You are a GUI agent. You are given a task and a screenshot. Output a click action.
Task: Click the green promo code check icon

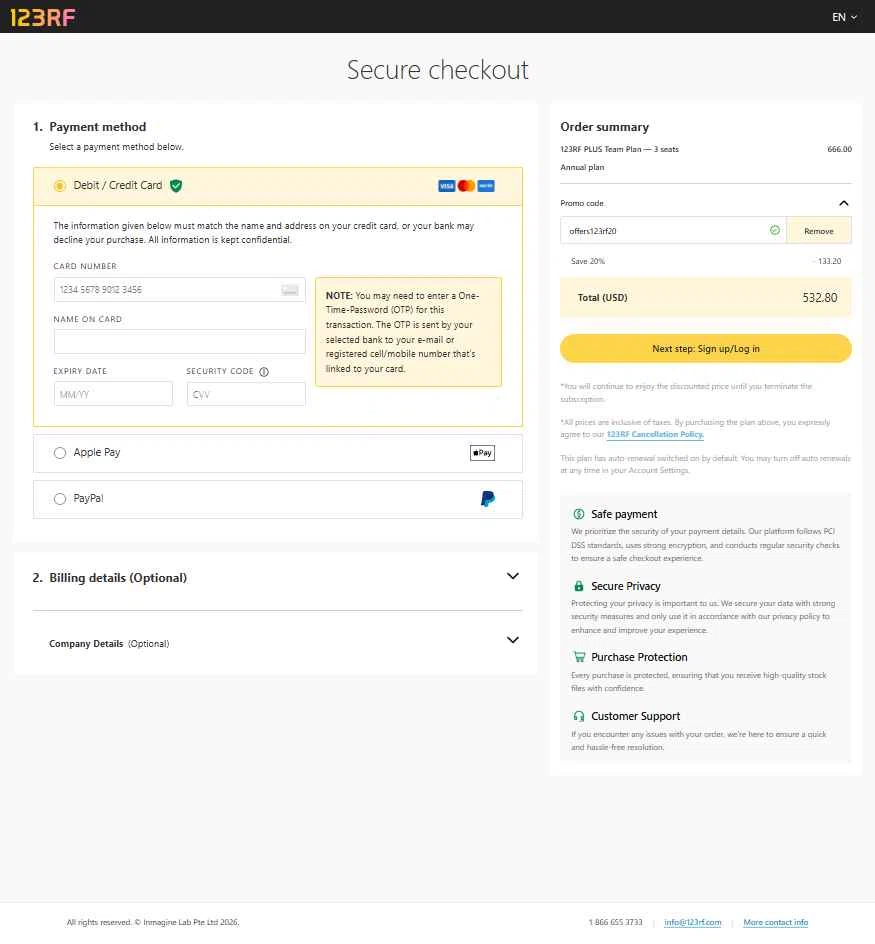774,230
